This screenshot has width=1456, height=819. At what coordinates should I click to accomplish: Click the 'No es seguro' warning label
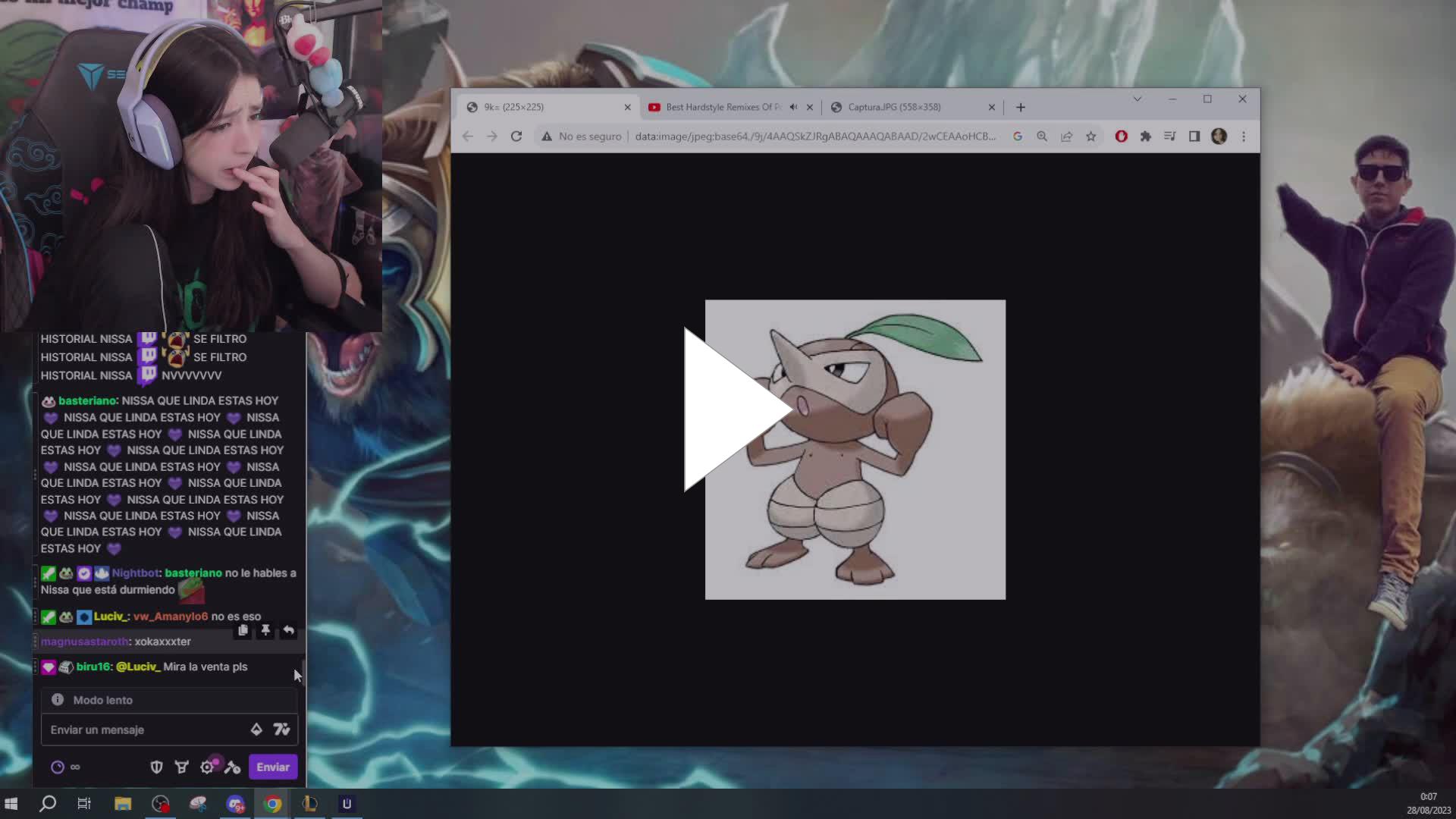pyautogui.click(x=581, y=136)
